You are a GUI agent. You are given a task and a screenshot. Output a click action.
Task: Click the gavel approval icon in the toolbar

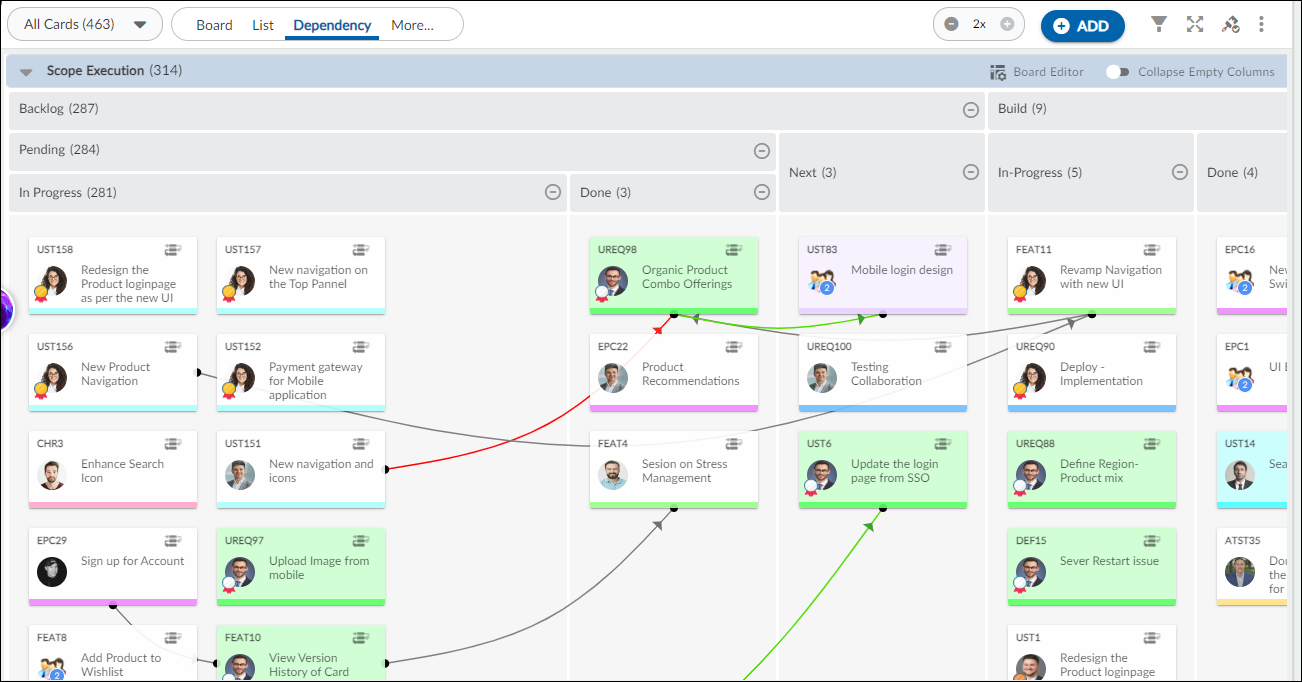[x=1230, y=25]
